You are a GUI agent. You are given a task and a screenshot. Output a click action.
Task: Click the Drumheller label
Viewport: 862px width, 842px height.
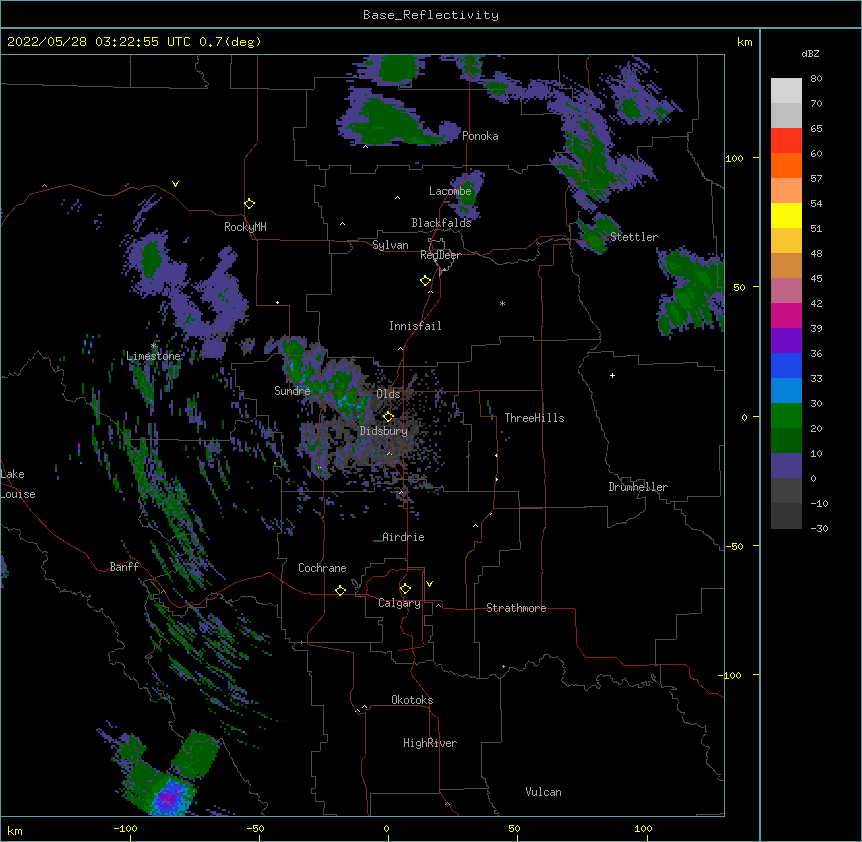[638, 487]
